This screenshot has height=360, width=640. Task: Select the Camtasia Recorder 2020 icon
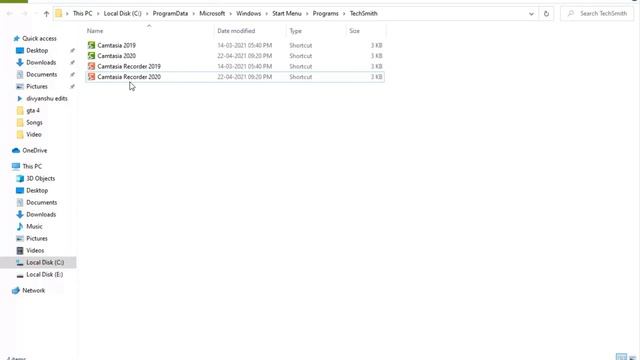point(91,77)
